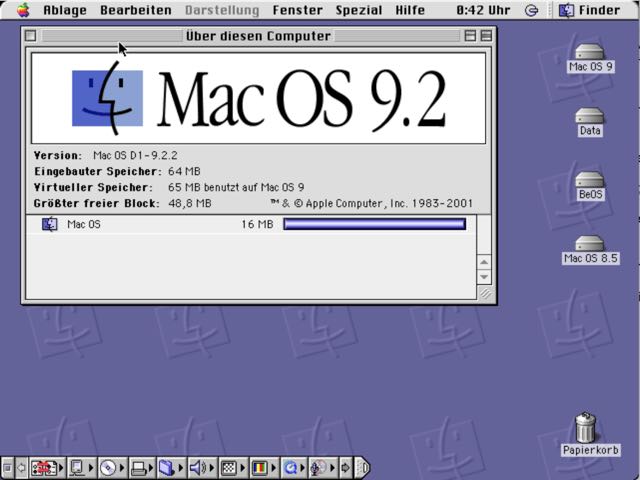The height and width of the screenshot is (480, 640).
Task: Click the memory list scroll-up arrow
Action: point(484,262)
